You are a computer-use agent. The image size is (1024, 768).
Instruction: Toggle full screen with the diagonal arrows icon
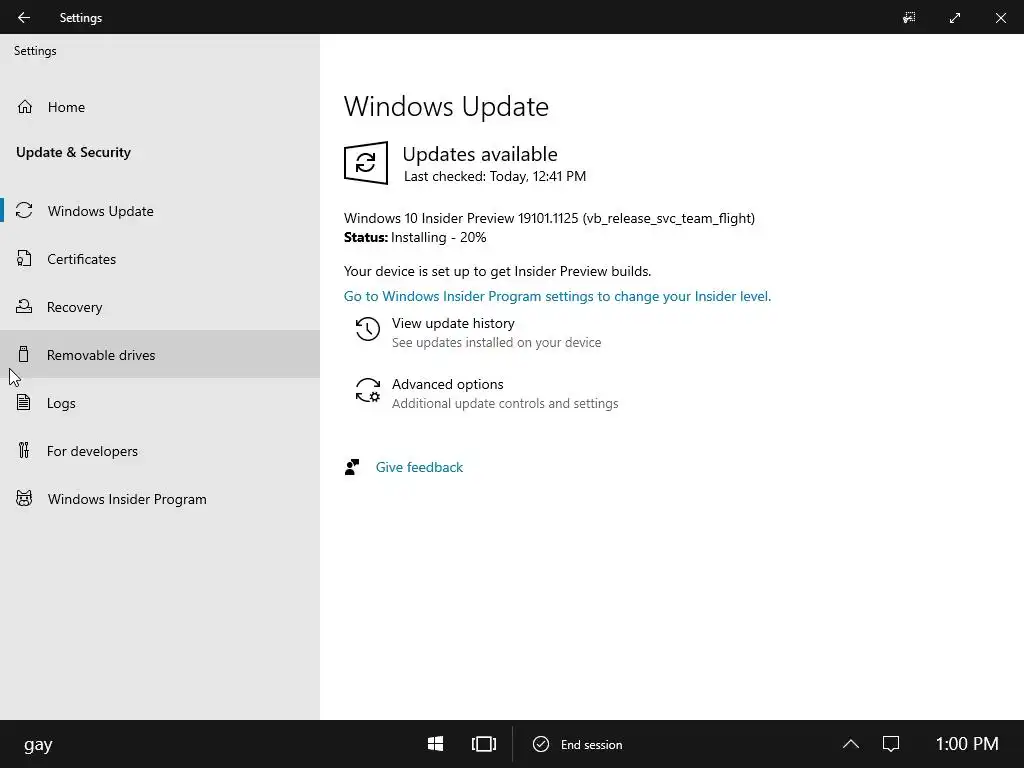pyautogui.click(x=955, y=18)
